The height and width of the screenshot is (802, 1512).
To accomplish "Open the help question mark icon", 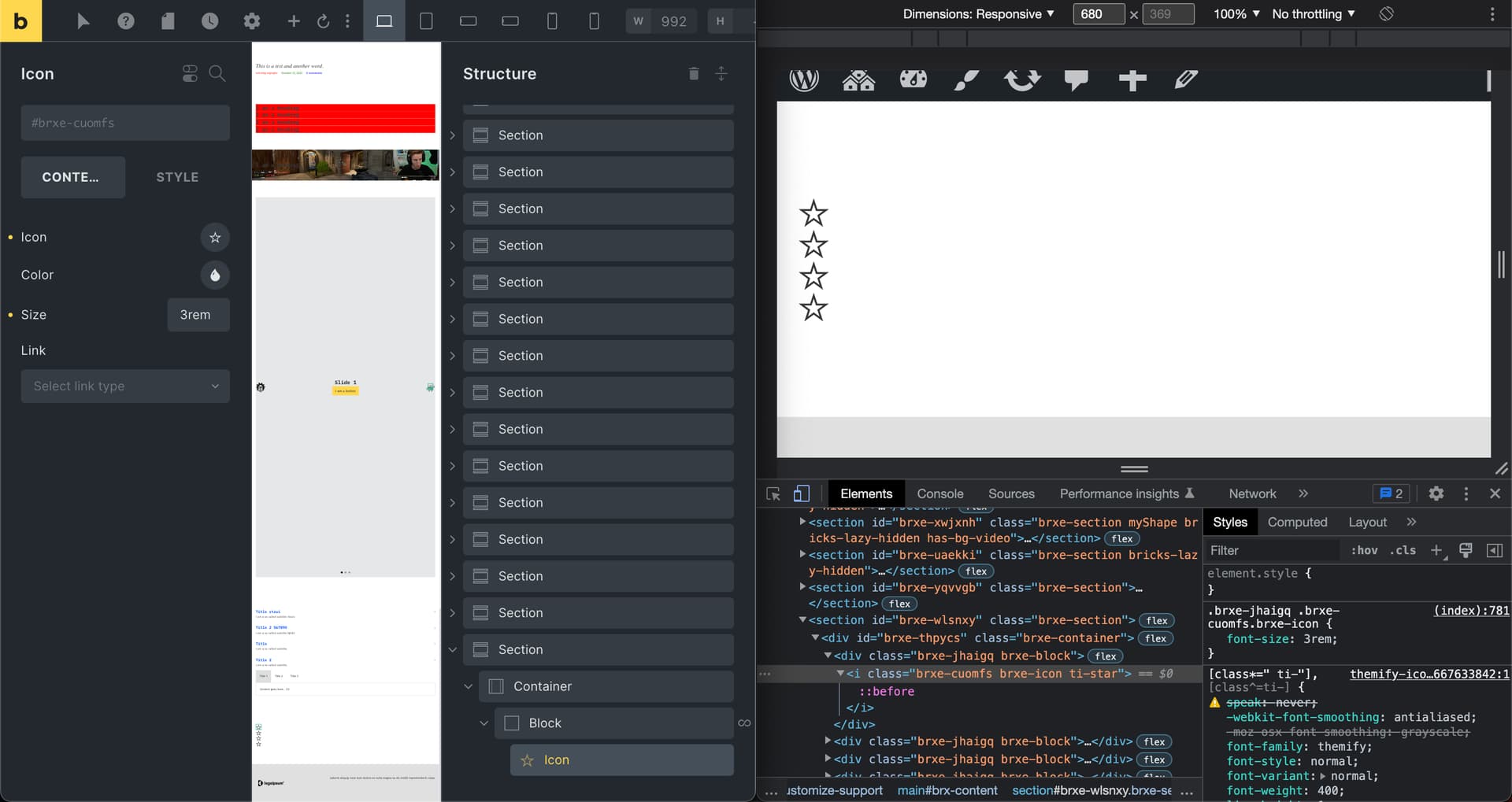I will (125, 21).
